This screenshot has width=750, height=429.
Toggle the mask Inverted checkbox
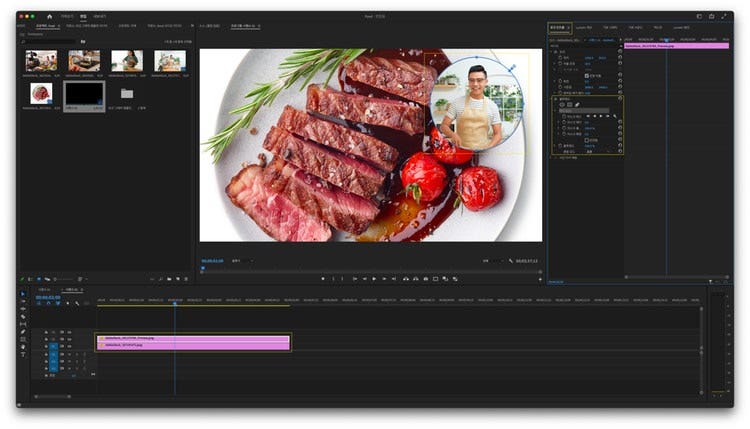586,140
